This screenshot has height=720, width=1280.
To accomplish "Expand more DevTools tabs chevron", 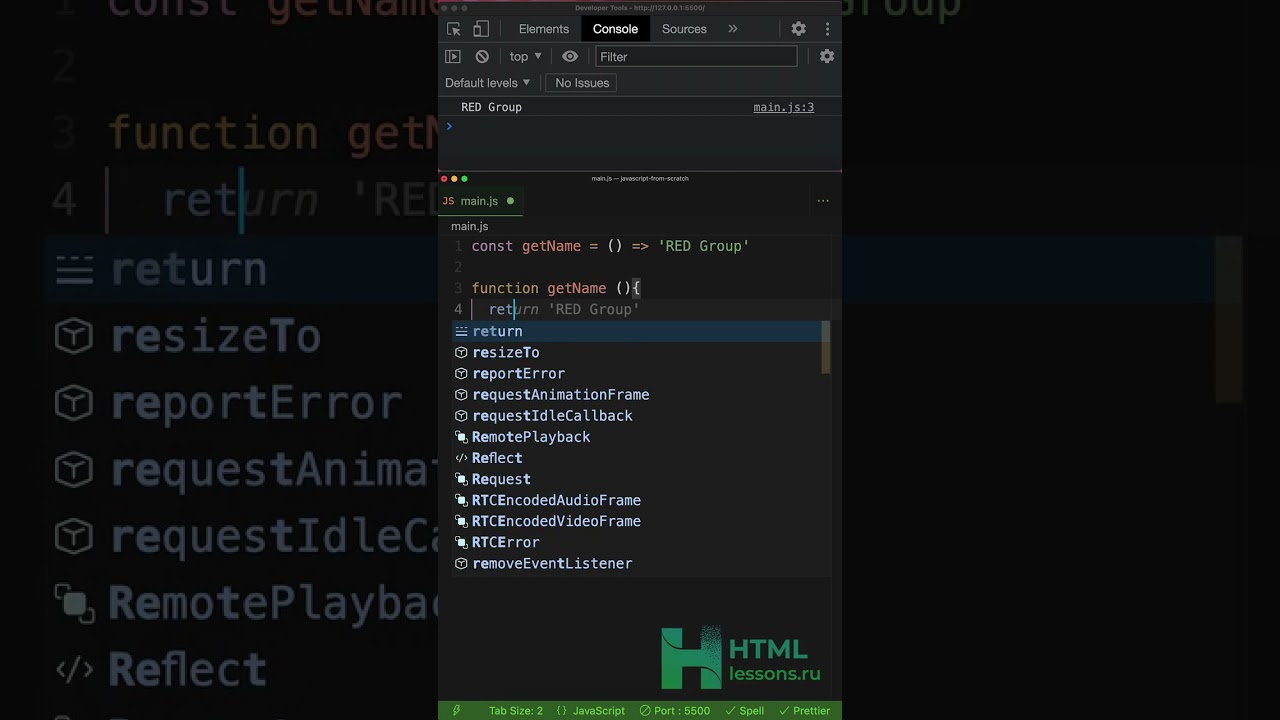I will [733, 29].
